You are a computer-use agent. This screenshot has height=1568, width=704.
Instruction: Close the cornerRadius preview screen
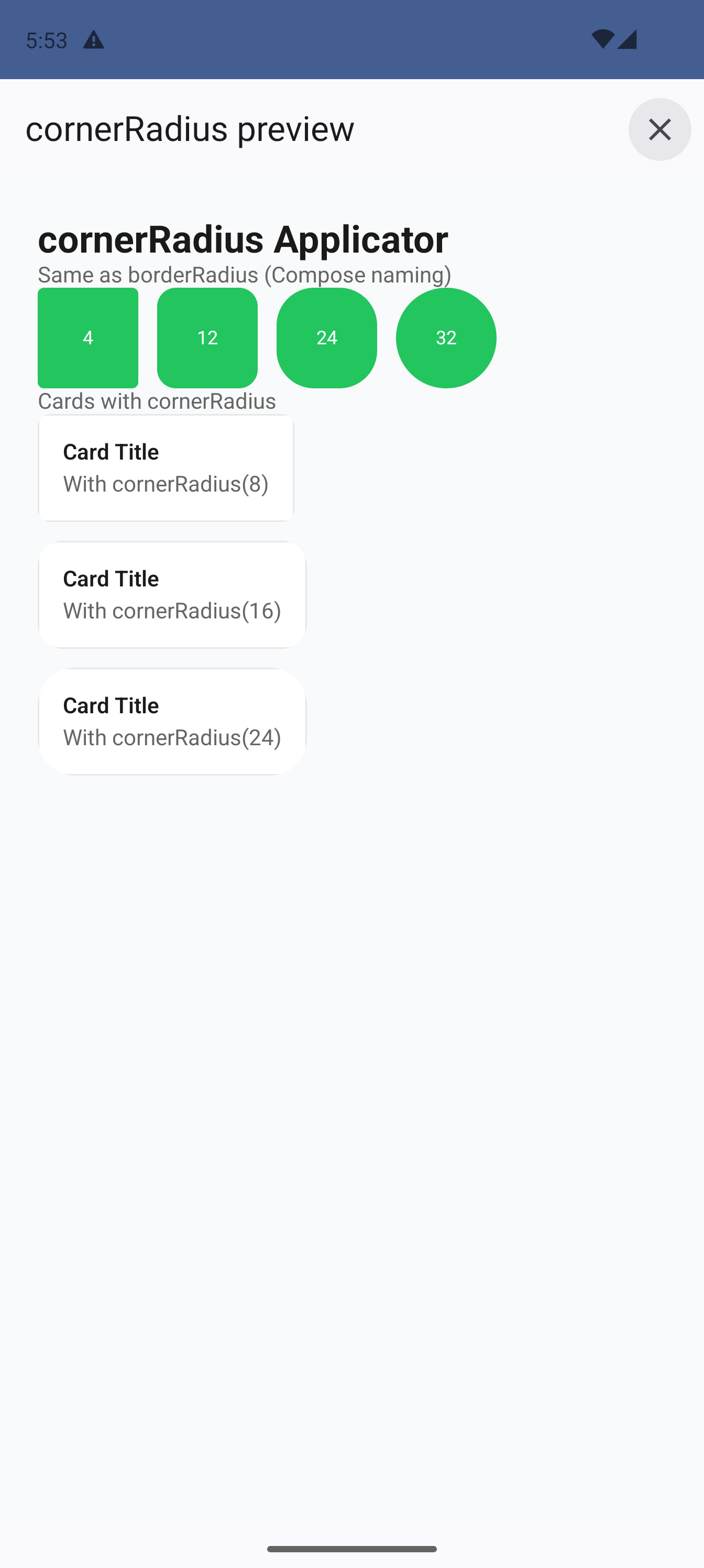659,129
